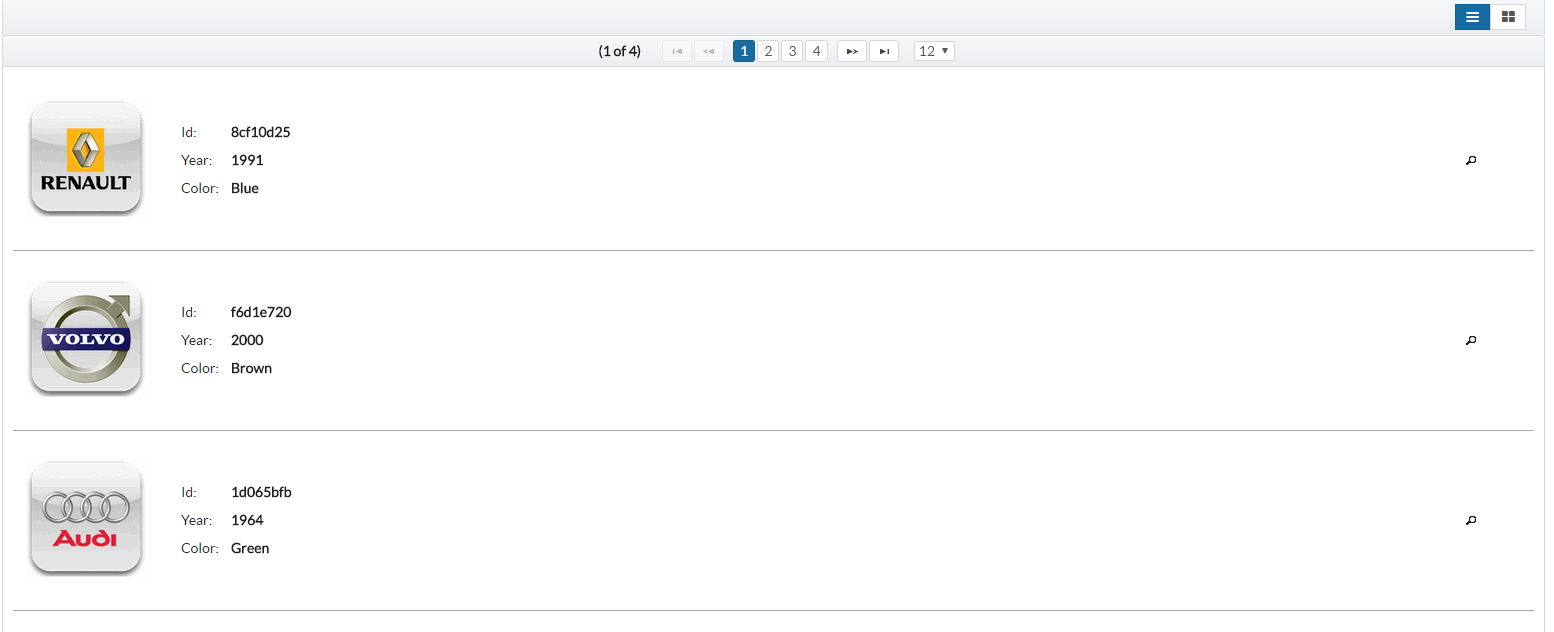Select the year 1964

pyautogui.click(x=247, y=520)
